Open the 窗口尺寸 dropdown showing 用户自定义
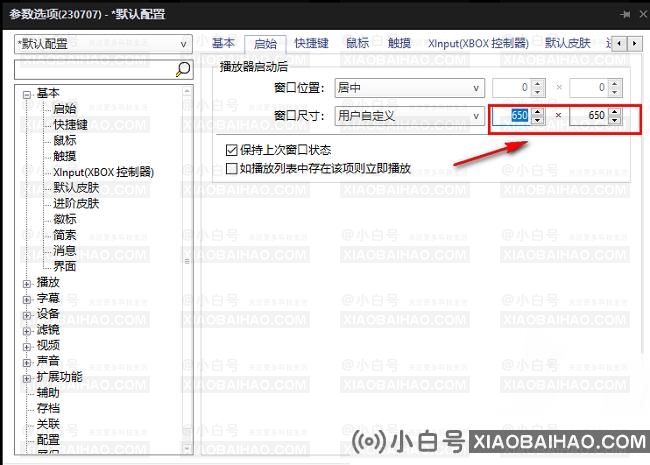 pyautogui.click(x=409, y=116)
